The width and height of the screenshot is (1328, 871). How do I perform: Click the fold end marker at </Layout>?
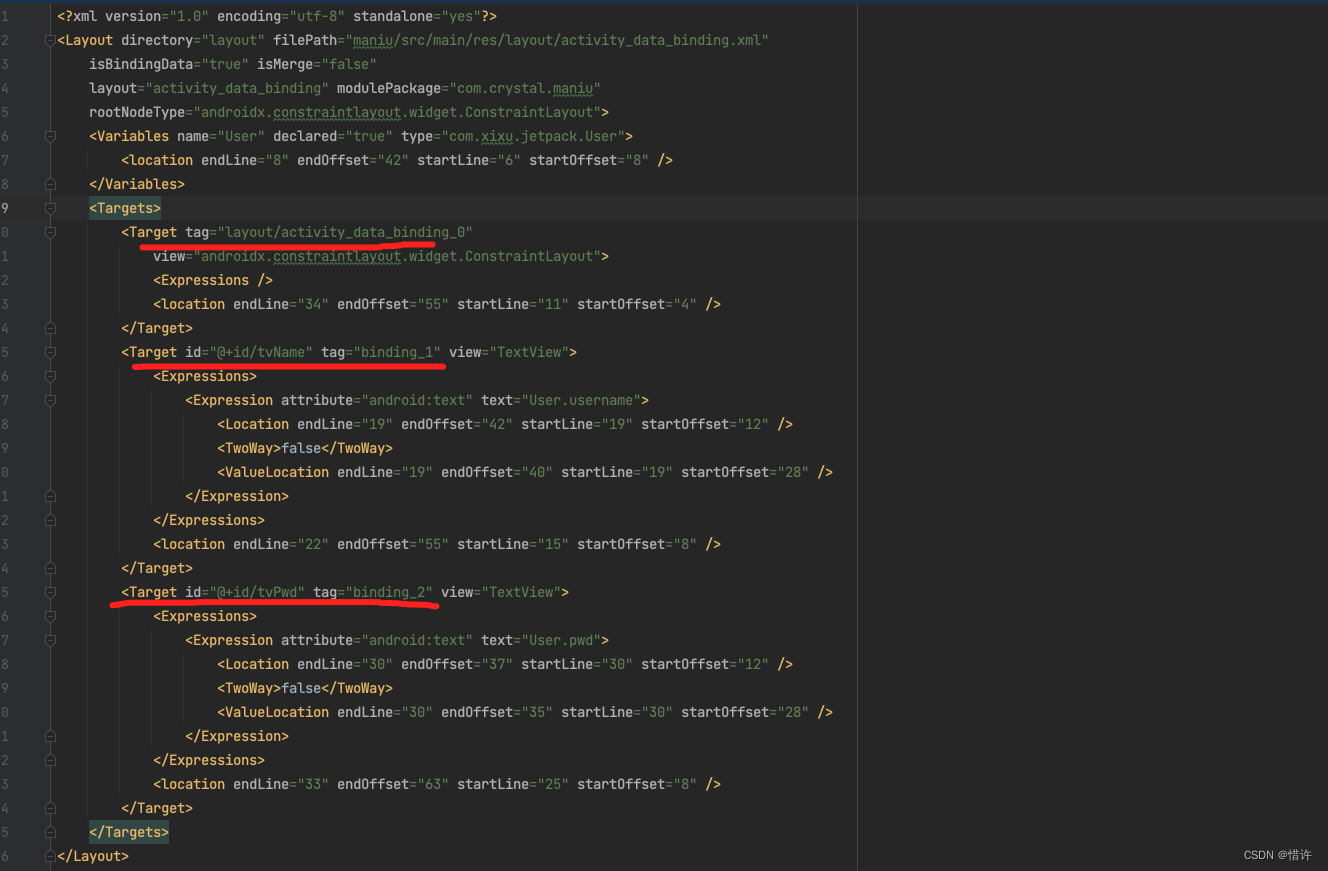coord(50,857)
